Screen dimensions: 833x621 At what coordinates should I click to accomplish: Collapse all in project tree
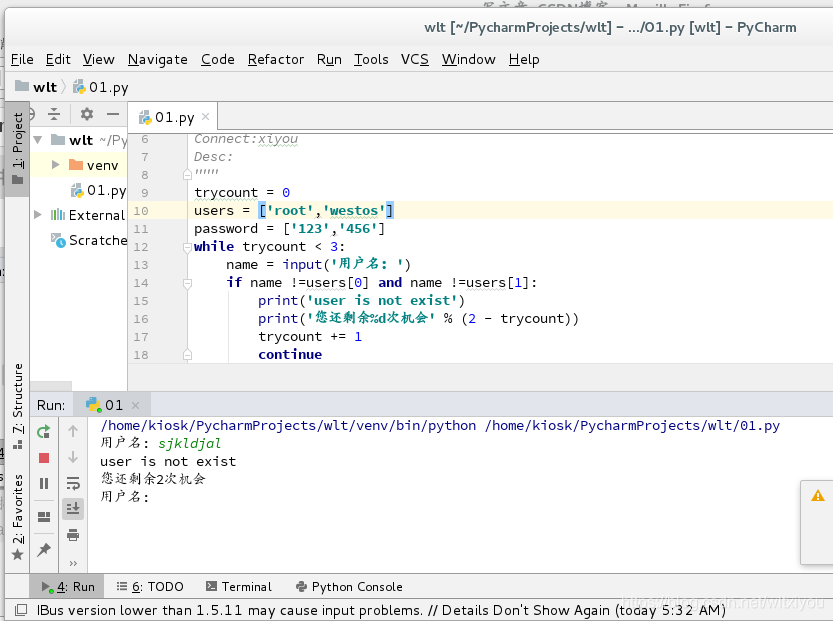tap(54, 114)
